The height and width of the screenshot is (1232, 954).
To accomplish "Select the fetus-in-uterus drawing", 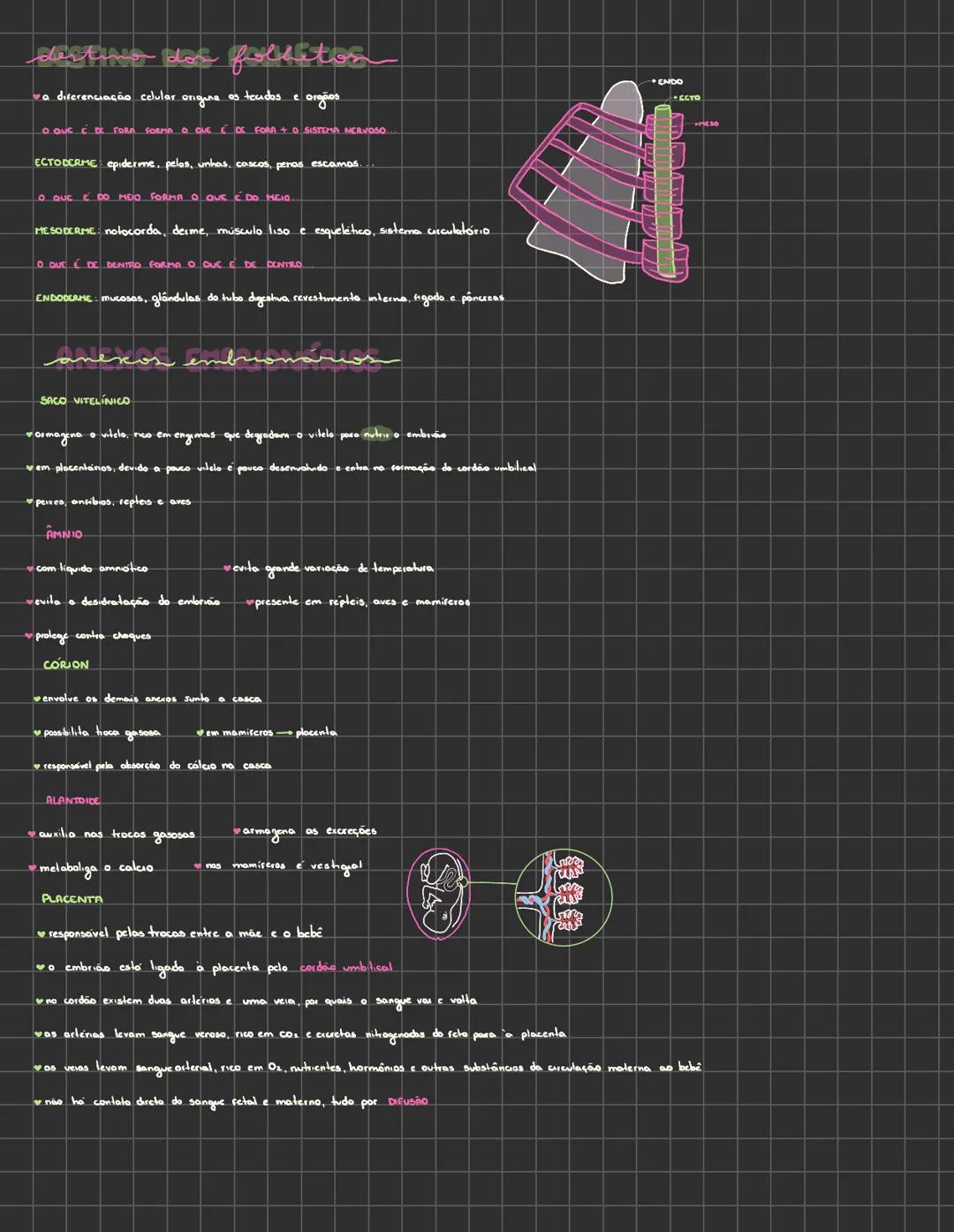I will point(439,894).
